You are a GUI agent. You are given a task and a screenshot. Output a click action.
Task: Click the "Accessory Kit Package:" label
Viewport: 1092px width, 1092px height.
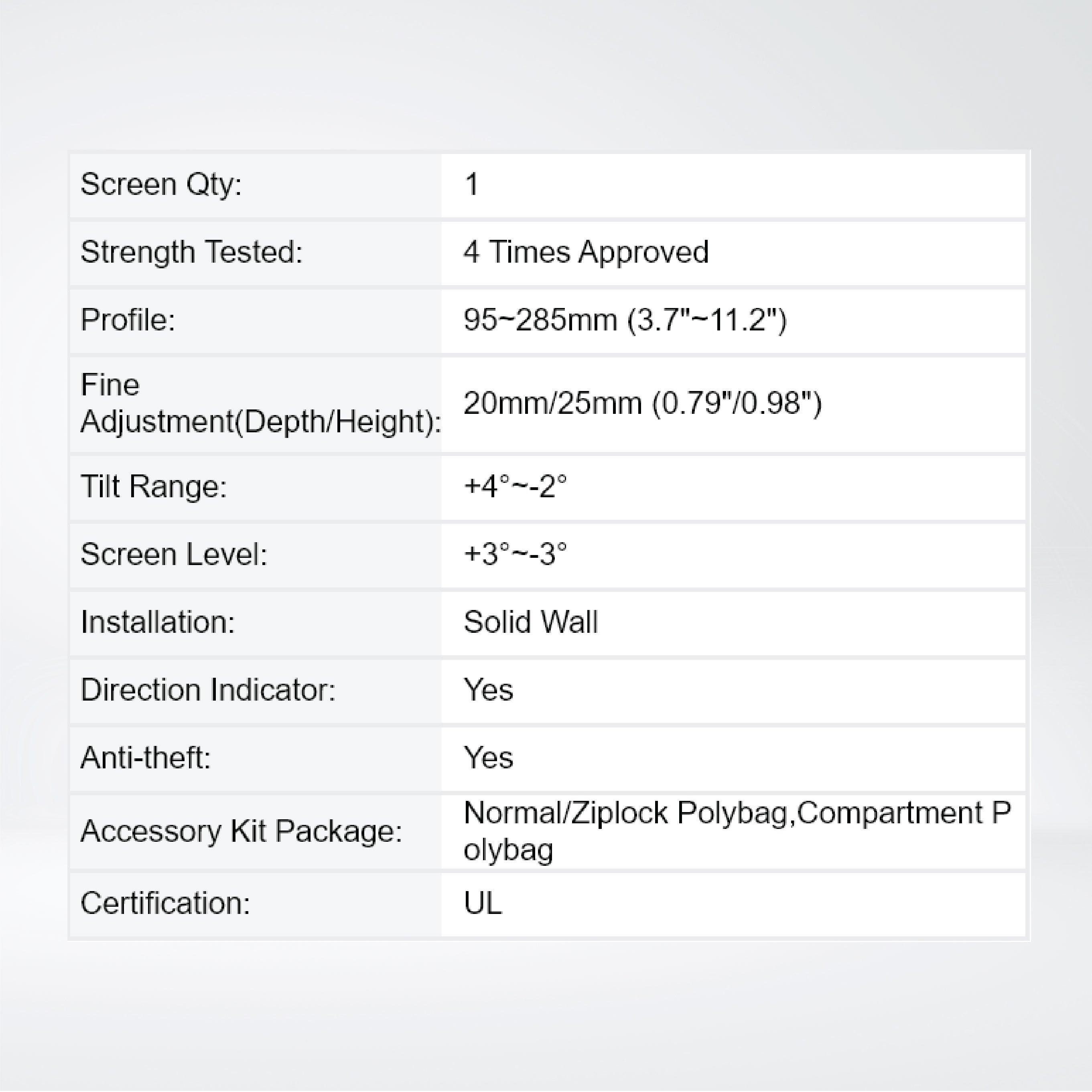point(241,831)
